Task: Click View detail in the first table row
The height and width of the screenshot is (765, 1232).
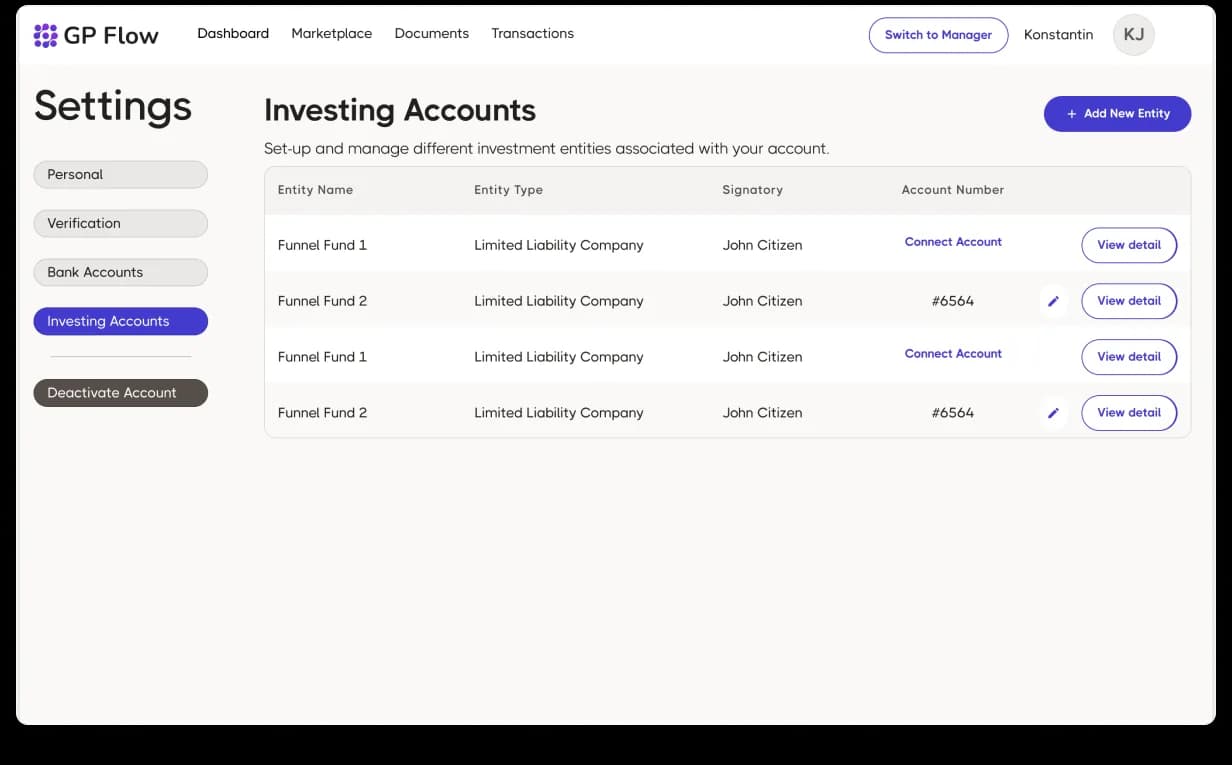Action: point(1129,245)
